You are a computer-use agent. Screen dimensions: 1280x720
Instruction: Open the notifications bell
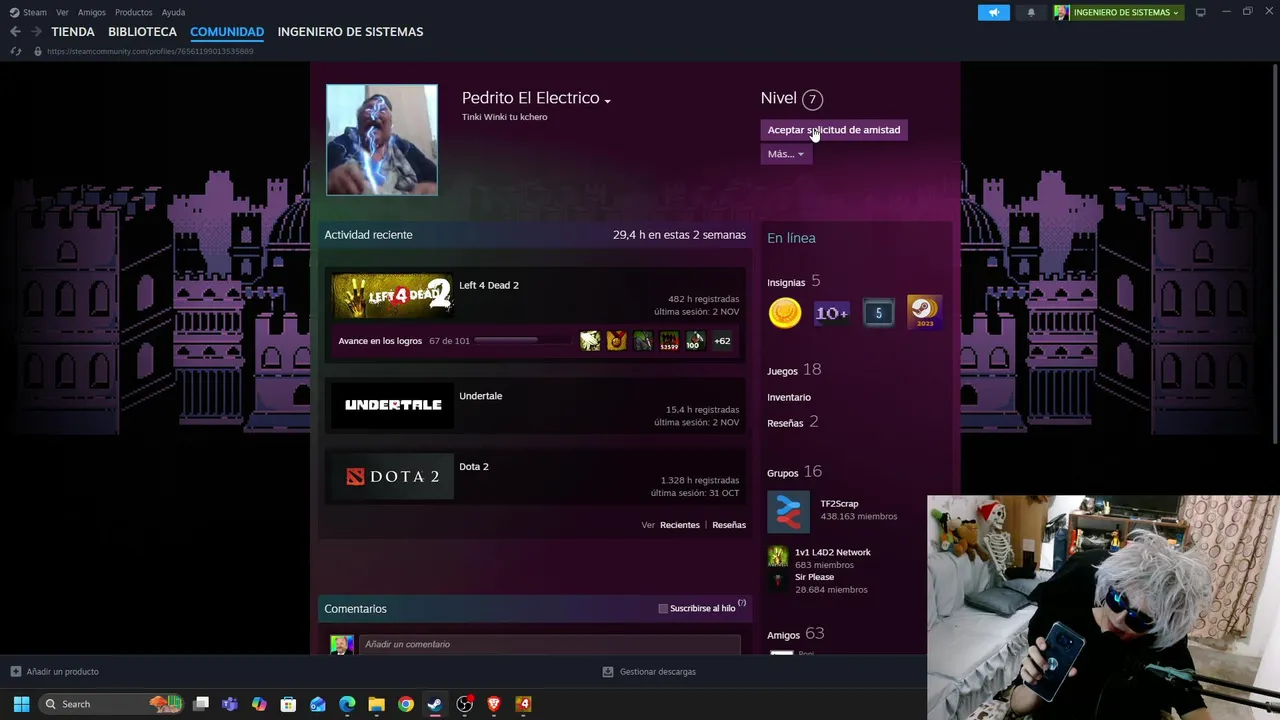pos(1031,12)
